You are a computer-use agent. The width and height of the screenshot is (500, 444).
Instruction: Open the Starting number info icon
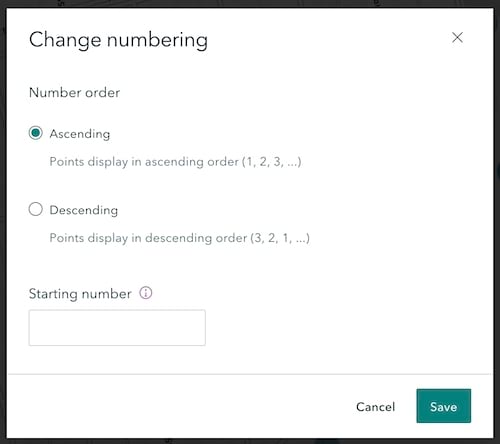point(146,293)
